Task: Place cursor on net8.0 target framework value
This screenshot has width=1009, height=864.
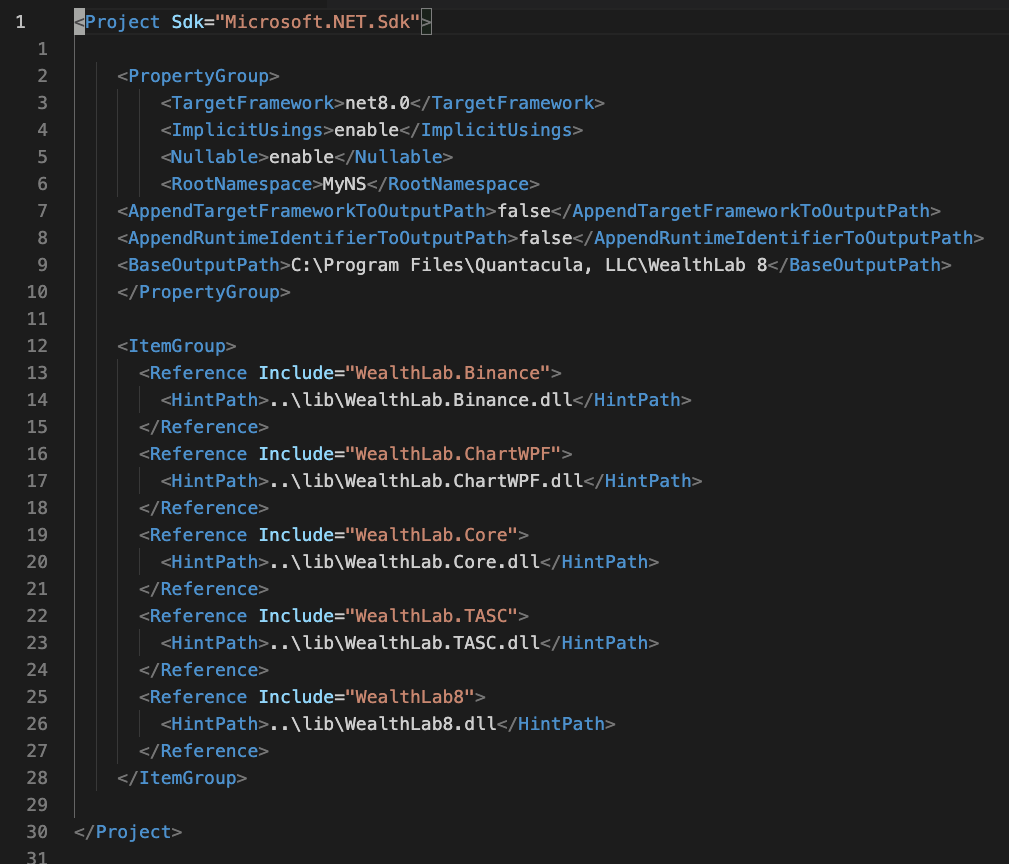Action: coord(377,103)
